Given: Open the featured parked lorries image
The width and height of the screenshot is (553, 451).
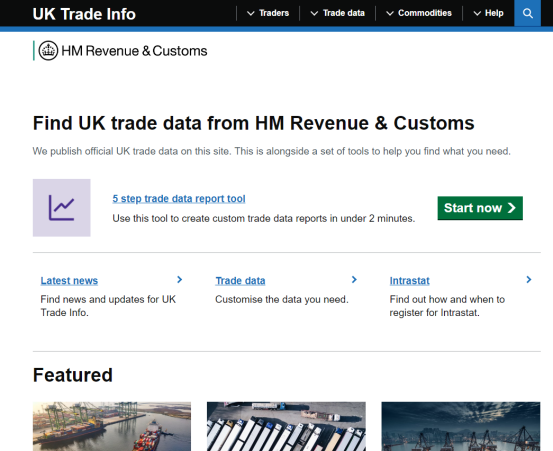Looking at the screenshot, I should [x=286, y=426].
